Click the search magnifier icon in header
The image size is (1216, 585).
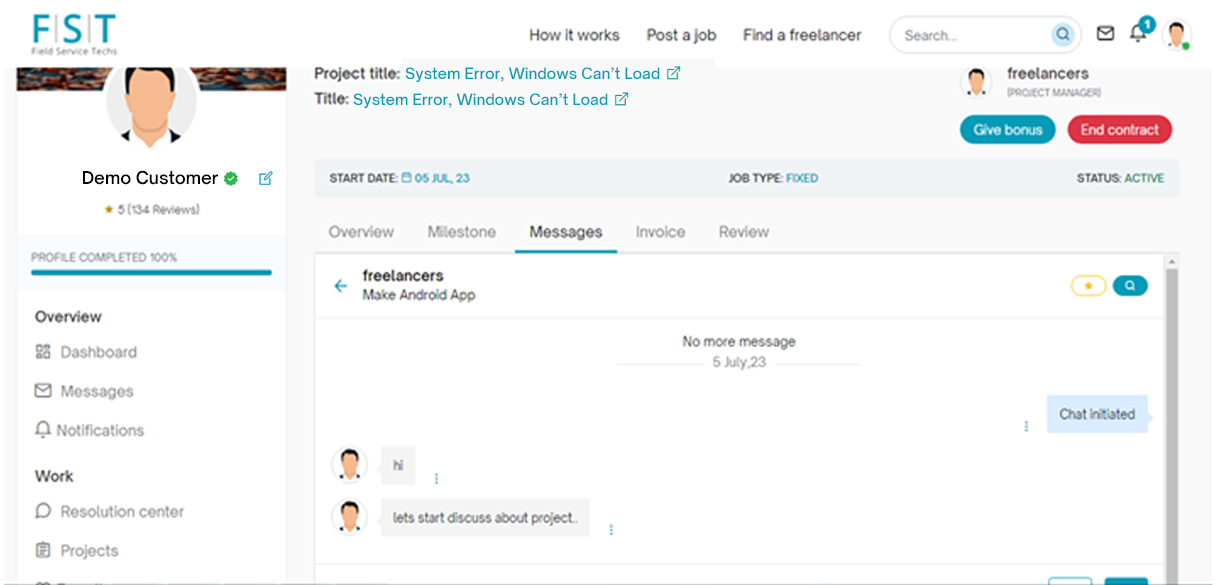1062,35
